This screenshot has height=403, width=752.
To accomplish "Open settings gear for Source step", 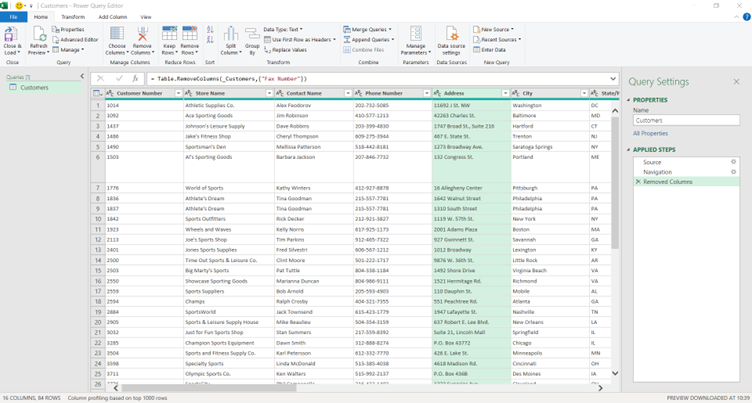I will coord(733,162).
